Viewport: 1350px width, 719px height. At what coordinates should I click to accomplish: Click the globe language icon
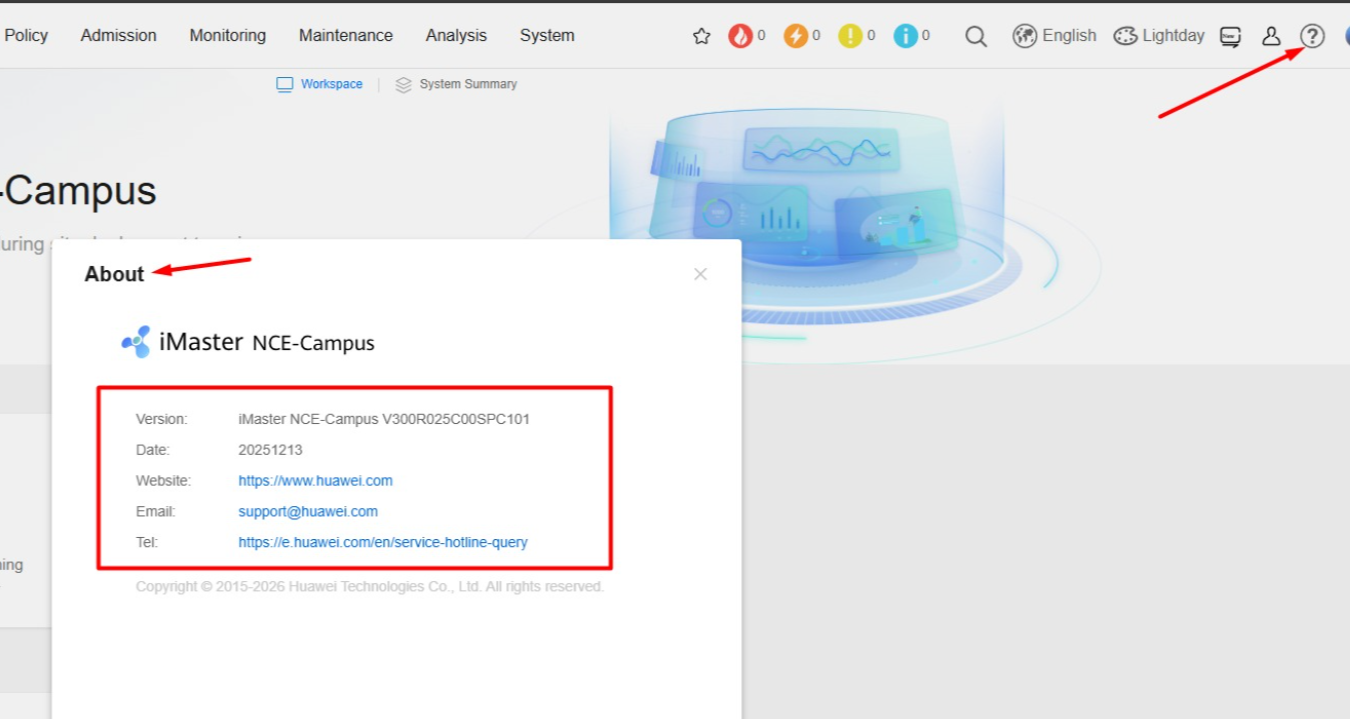tap(1024, 36)
